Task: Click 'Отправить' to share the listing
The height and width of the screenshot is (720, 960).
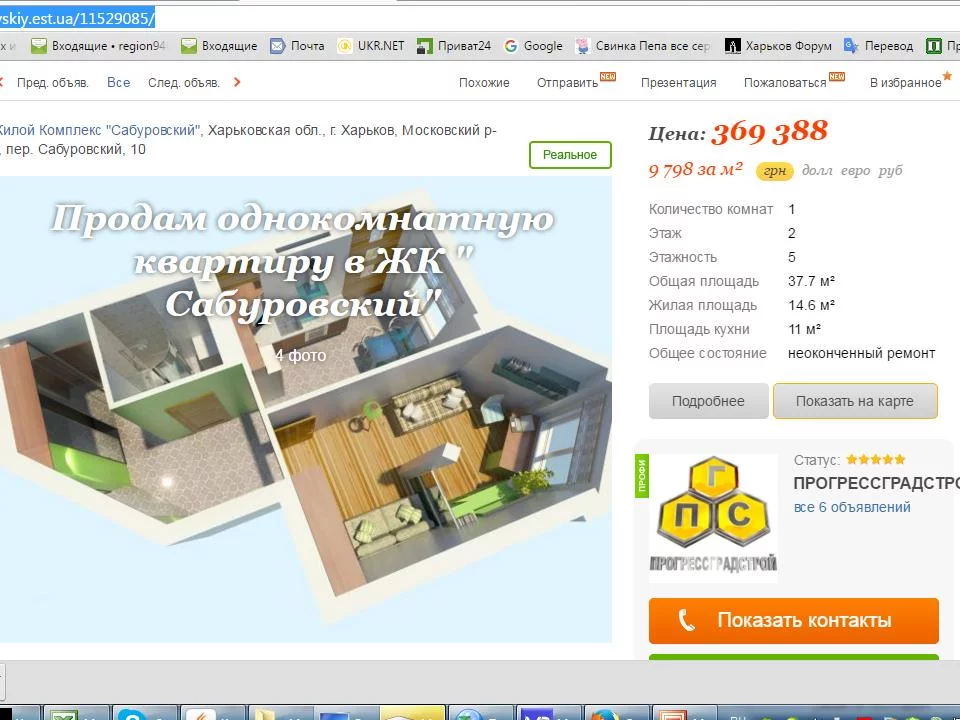Action: coord(567,83)
